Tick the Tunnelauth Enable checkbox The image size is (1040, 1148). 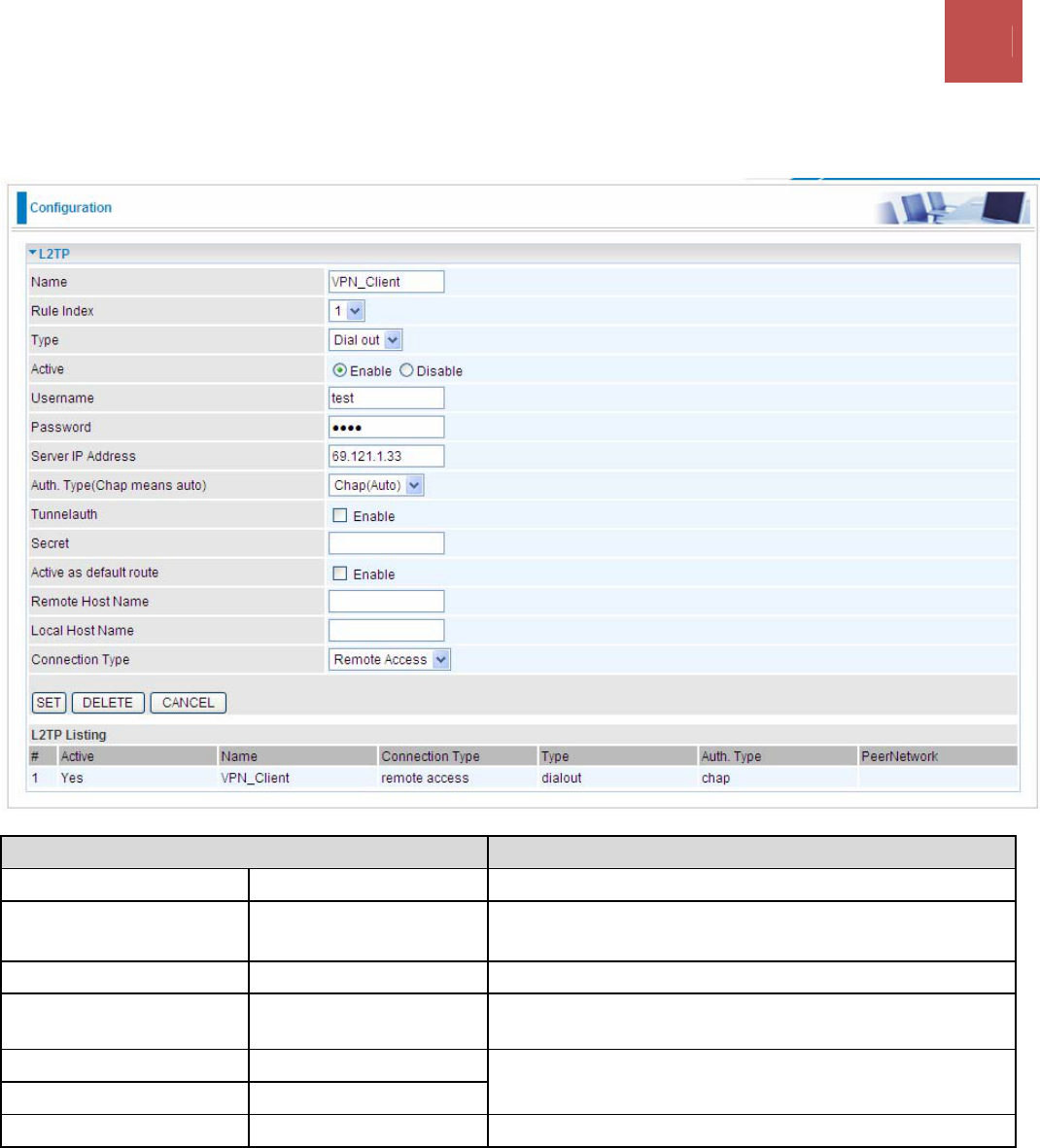point(339,515)
